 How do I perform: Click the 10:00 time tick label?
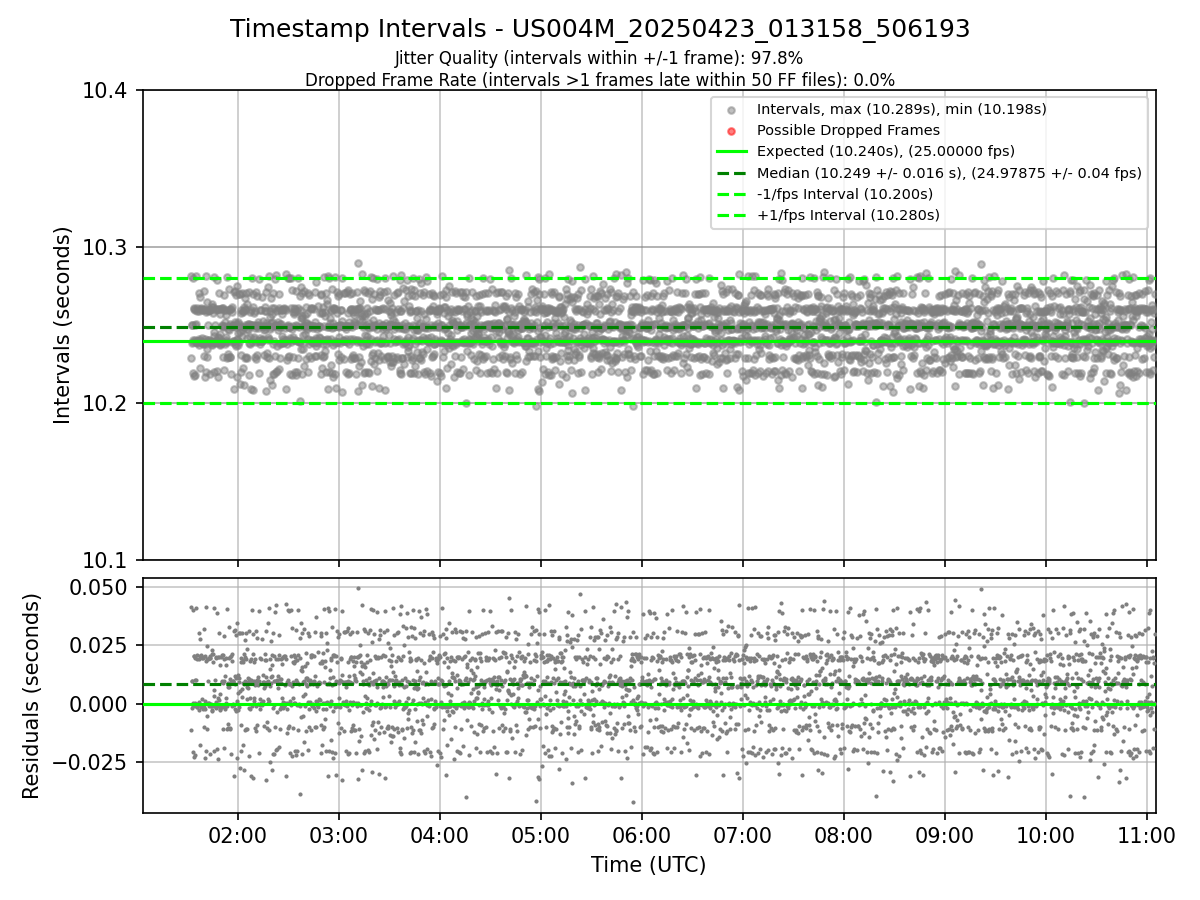[x=1045, y=834]
